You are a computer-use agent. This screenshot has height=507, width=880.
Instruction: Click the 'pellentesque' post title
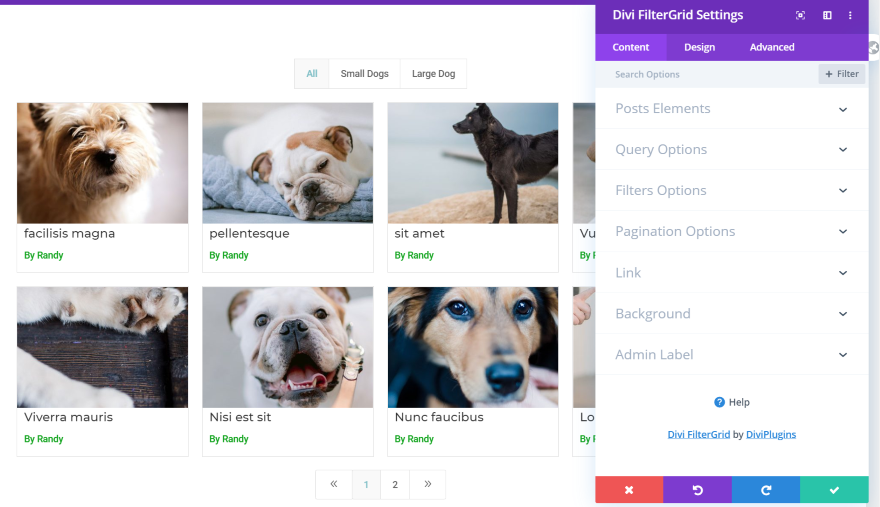pos(249,234)
